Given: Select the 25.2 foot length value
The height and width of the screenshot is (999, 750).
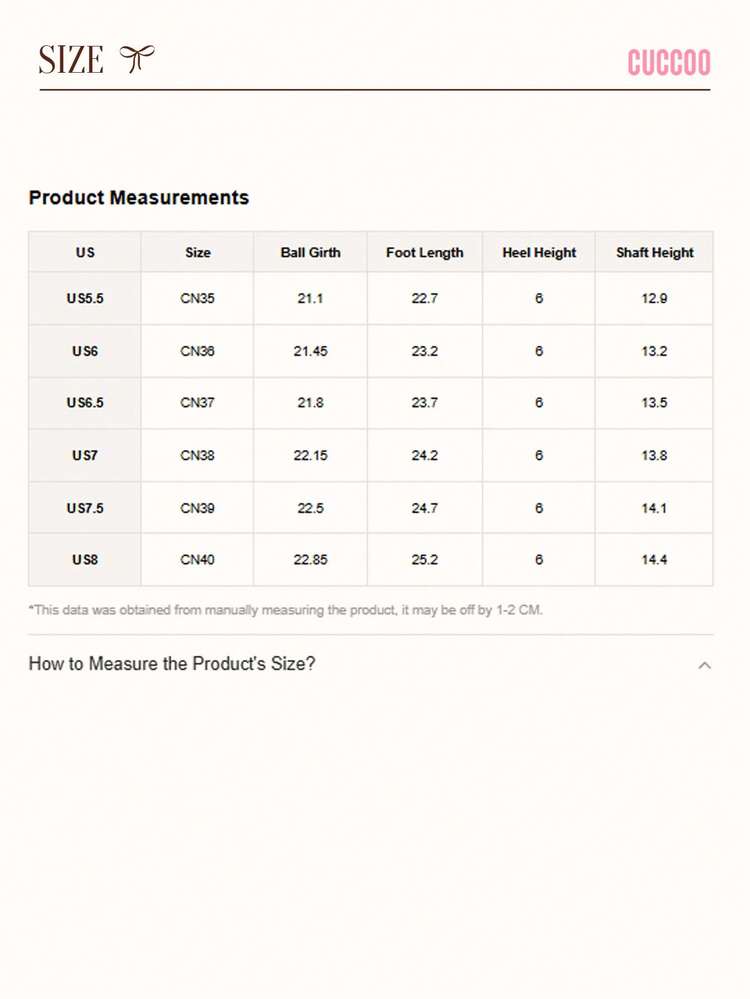Looking at the screenshot, I should coord(424,559).
